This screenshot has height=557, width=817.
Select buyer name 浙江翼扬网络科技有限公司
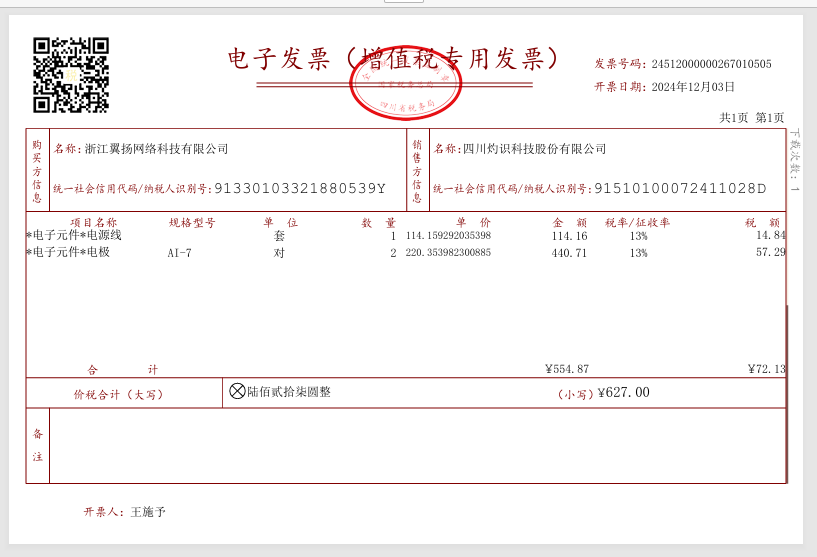[156, 149]
